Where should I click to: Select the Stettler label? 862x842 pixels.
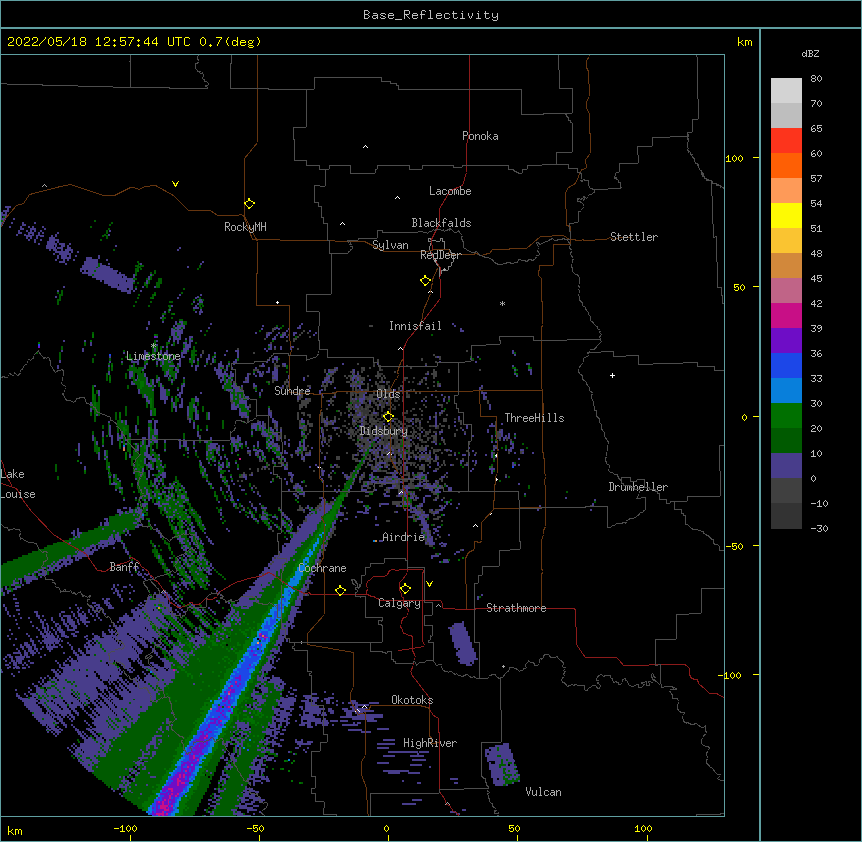pos(634,237)
